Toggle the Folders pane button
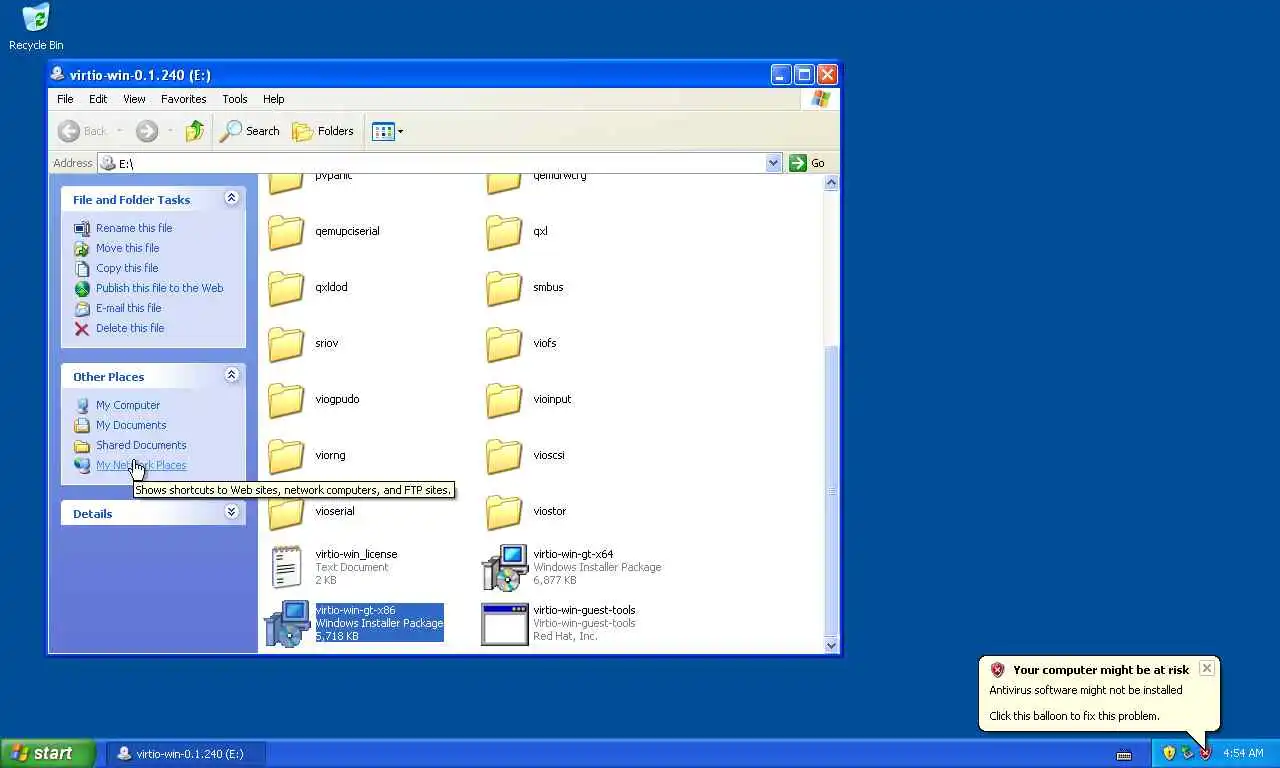This screenshot has width=1280, height=768. (323, 131)
